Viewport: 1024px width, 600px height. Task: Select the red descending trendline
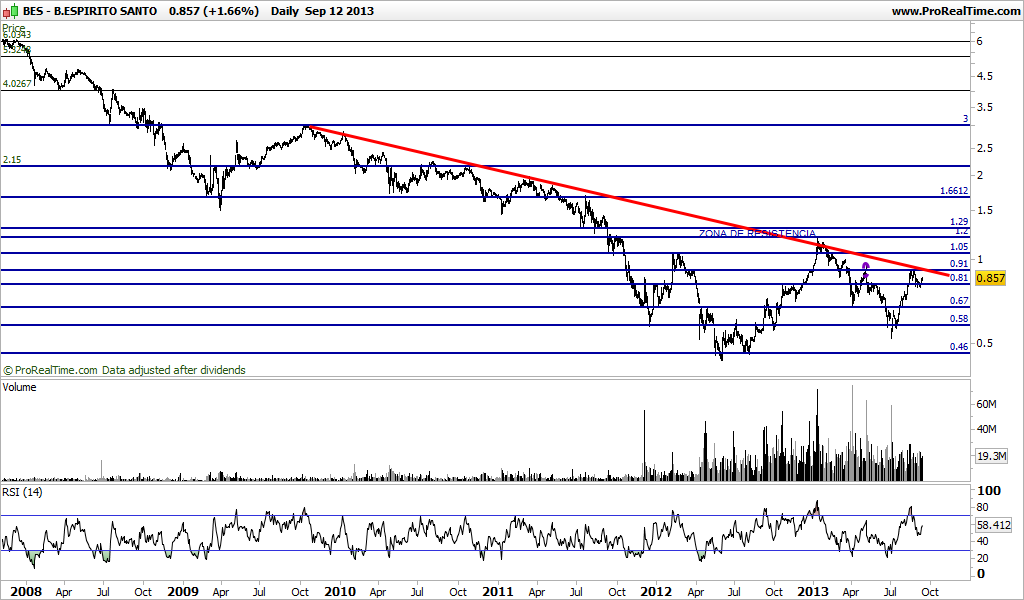[x=627, y=200]
